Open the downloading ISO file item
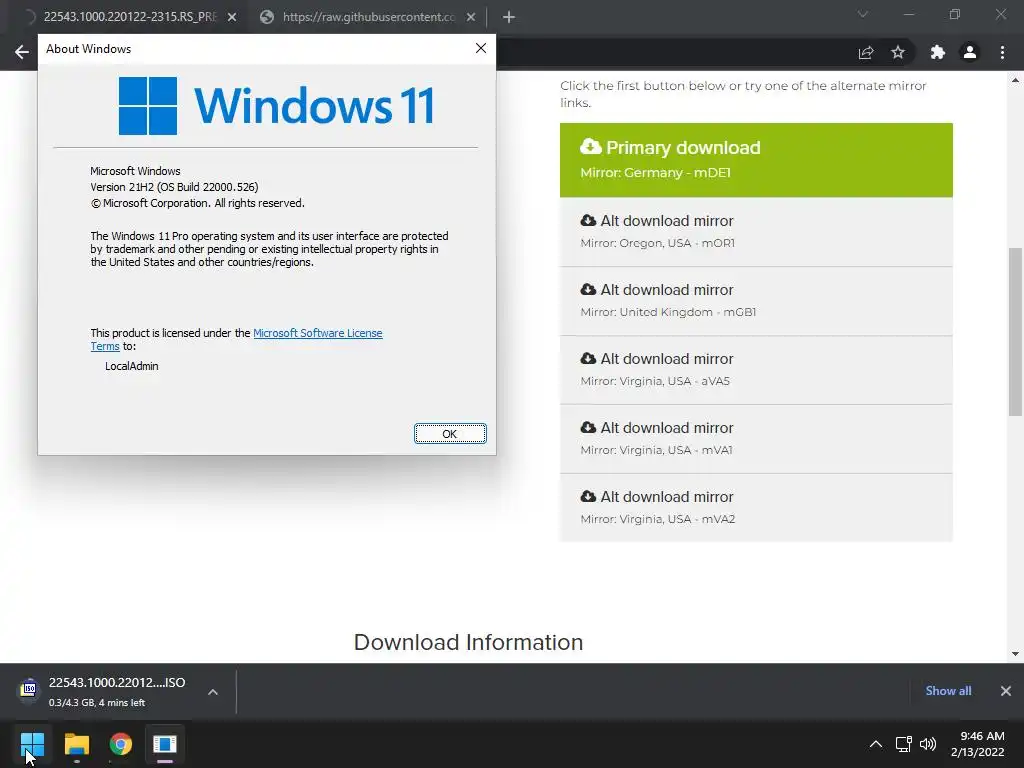Screen dimensions: 1024x768 (x=104, y=691)
